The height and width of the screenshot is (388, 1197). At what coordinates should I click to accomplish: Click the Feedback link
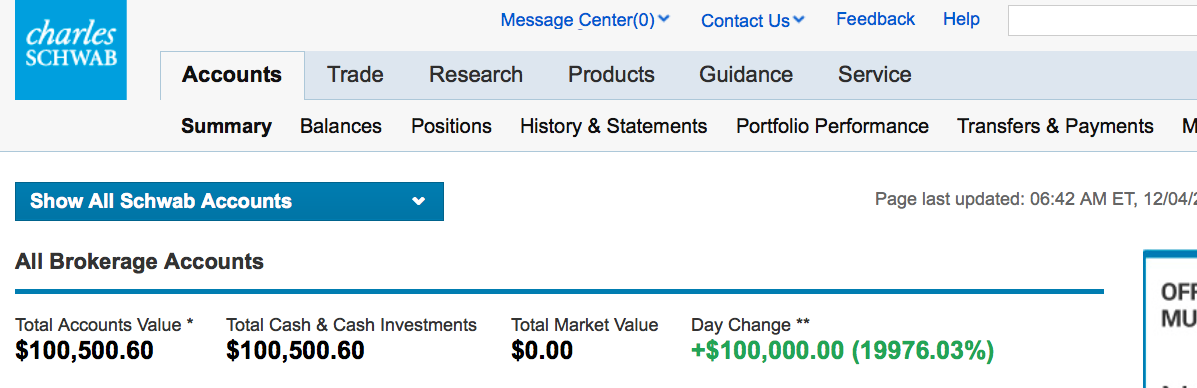[876, 19]
